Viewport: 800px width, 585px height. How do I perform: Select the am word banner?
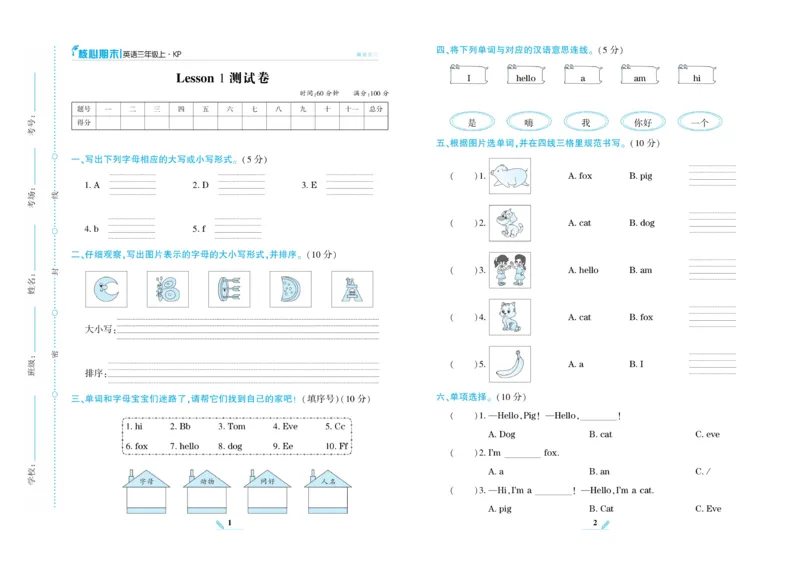[640, 78]
